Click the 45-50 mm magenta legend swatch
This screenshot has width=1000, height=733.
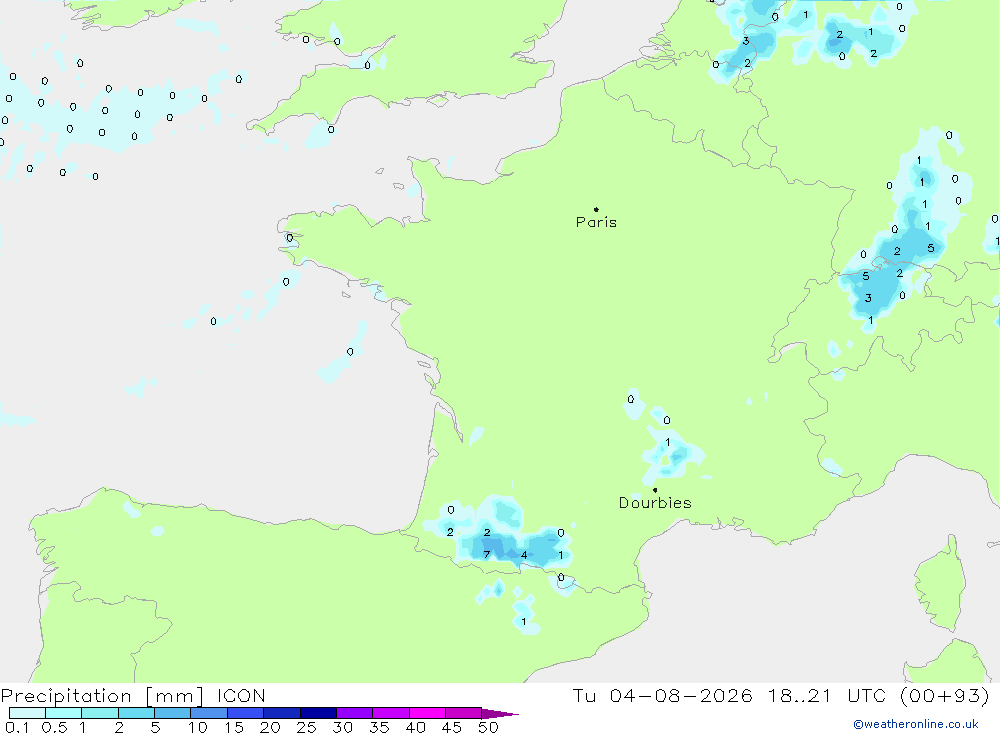coord(463,713)
